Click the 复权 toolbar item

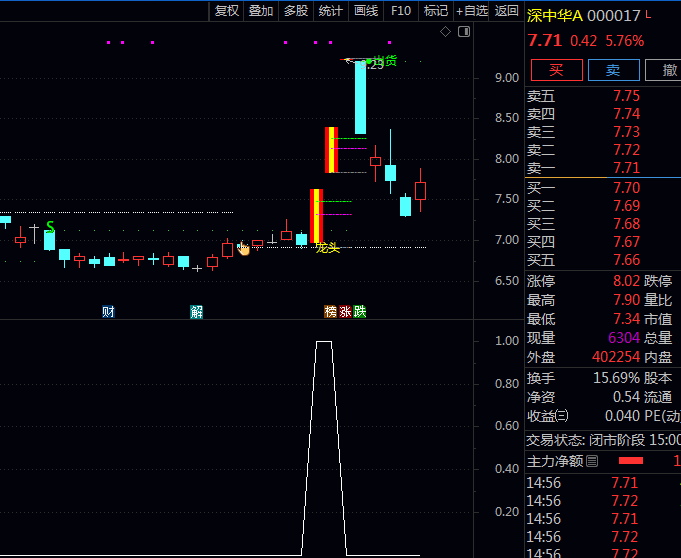pos(227,10)
